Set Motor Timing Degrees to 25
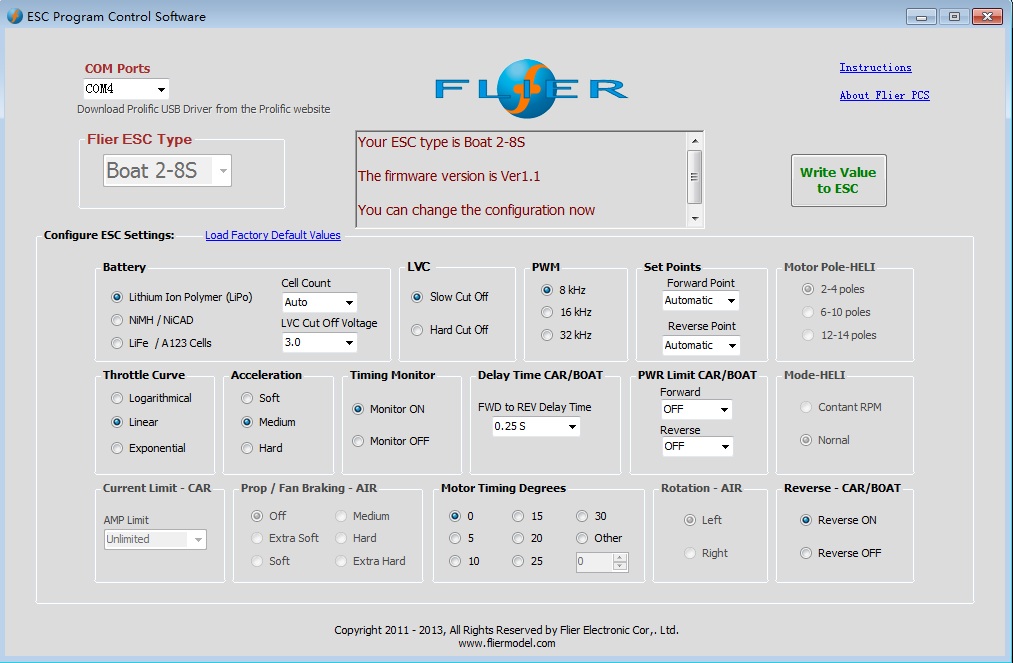Viewport: 1013px width, 663px height. coord(527,561)
